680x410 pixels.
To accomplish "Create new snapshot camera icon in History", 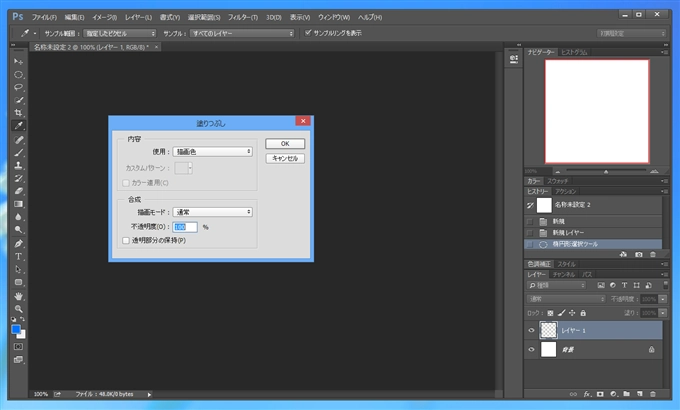I will tap(639, 255).
